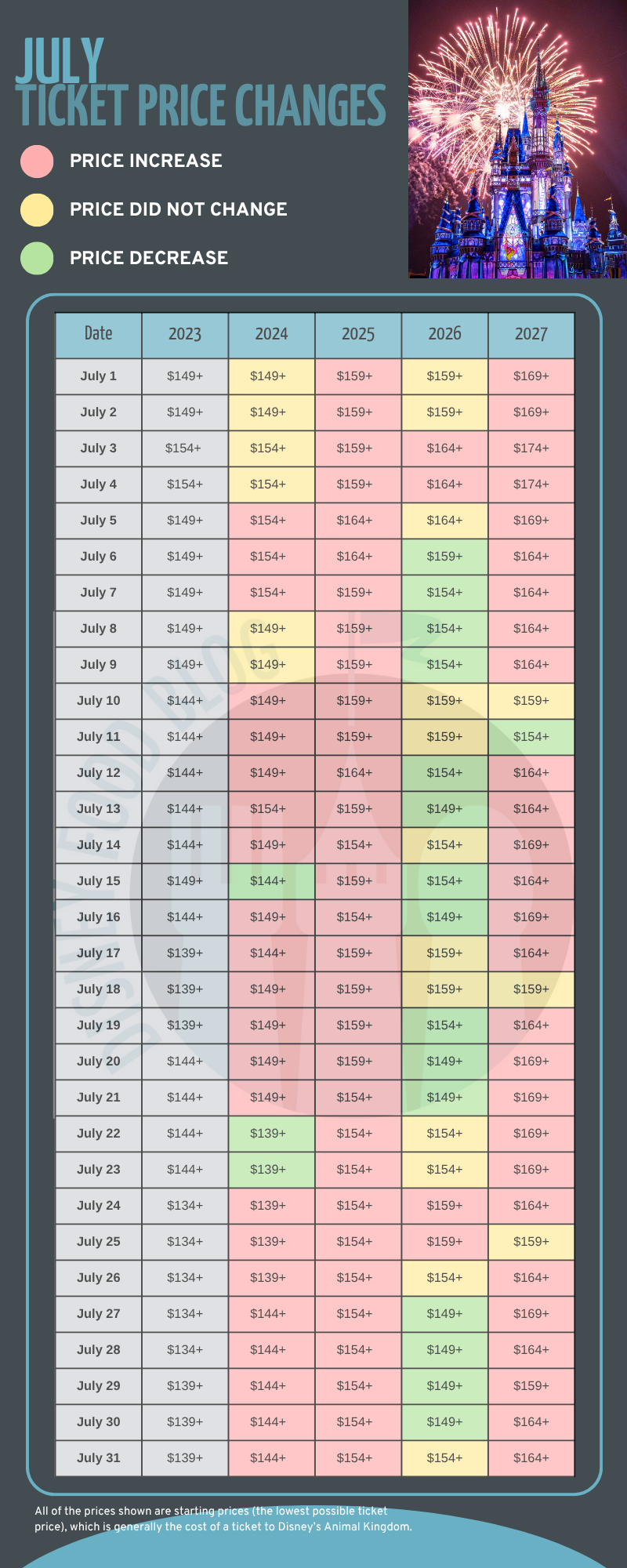The height and width of the screenshot is (1568, 627).
Task: Click the yellow July 25 2027 price cell
Action: tap(531, 1242)
